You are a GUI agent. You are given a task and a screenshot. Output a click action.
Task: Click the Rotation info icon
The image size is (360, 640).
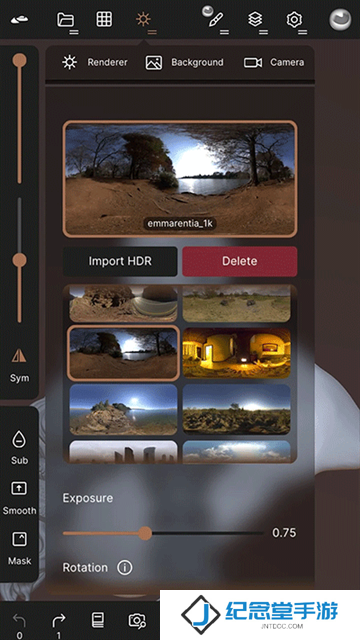pos(125,567)
